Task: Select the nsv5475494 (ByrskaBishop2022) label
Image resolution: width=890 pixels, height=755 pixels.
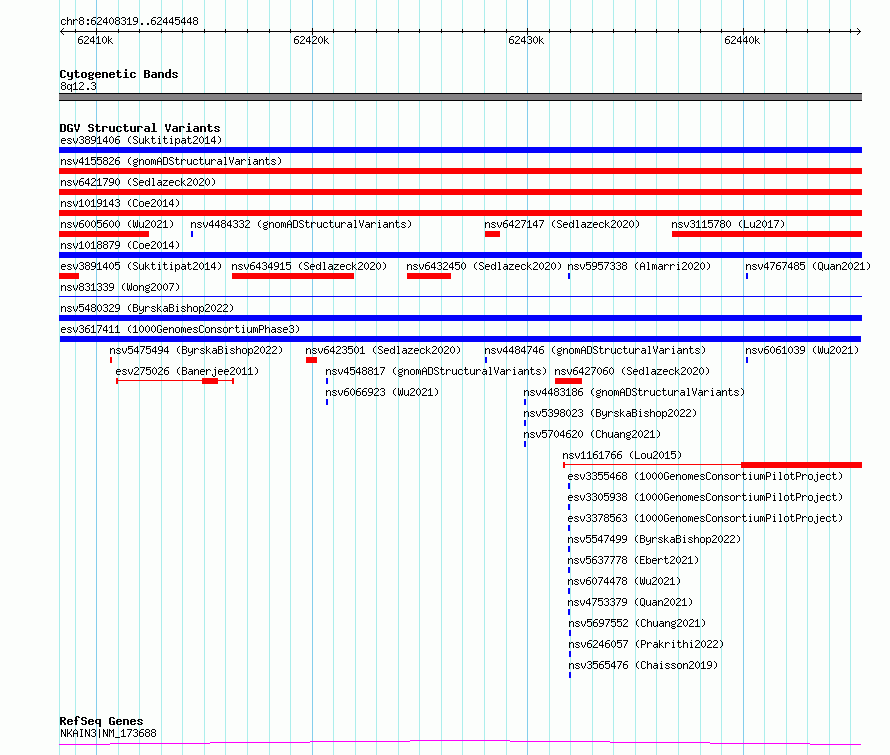Action: [196, 350]
